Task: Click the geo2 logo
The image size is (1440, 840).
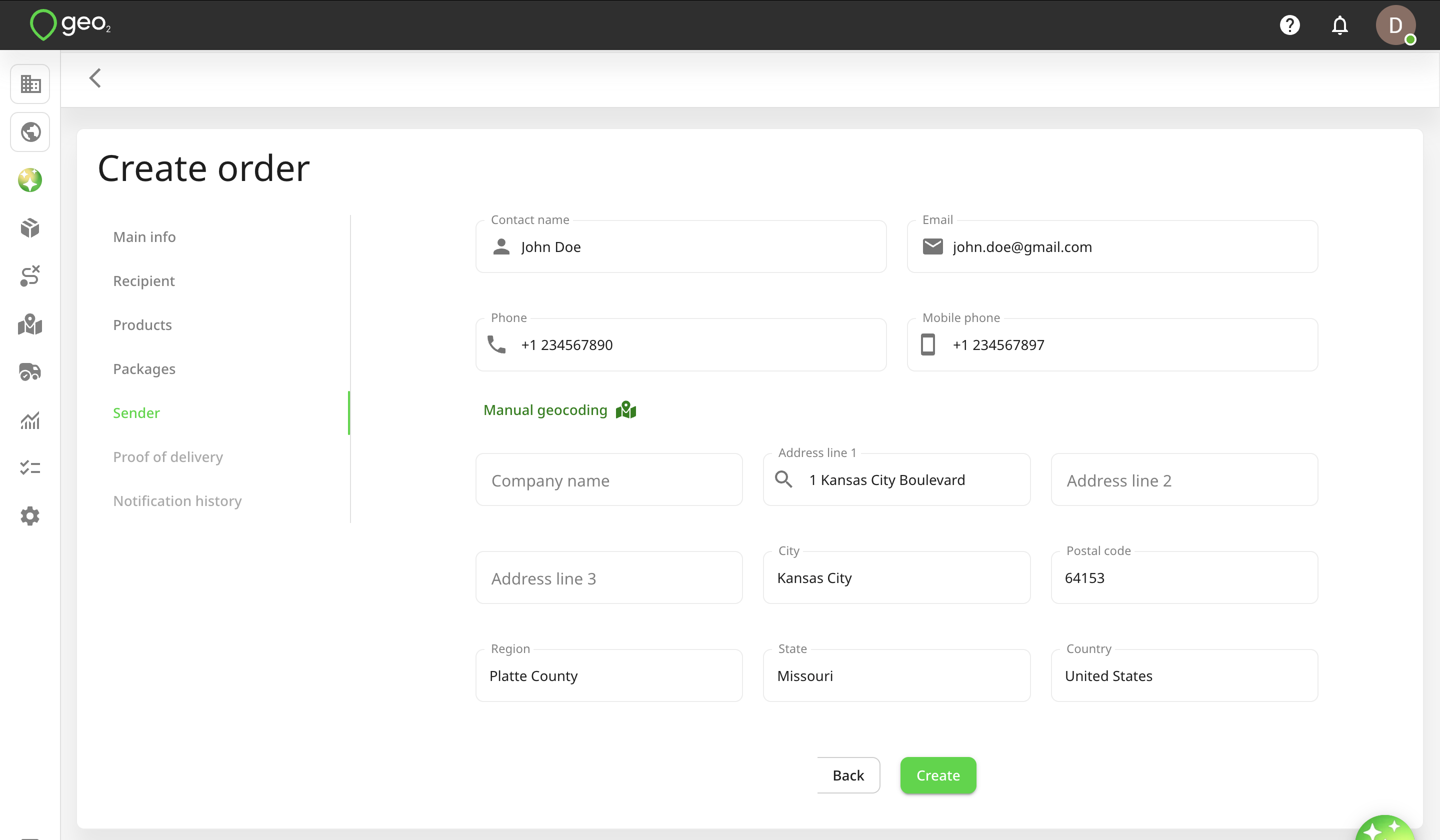Action: pos(70,24)
